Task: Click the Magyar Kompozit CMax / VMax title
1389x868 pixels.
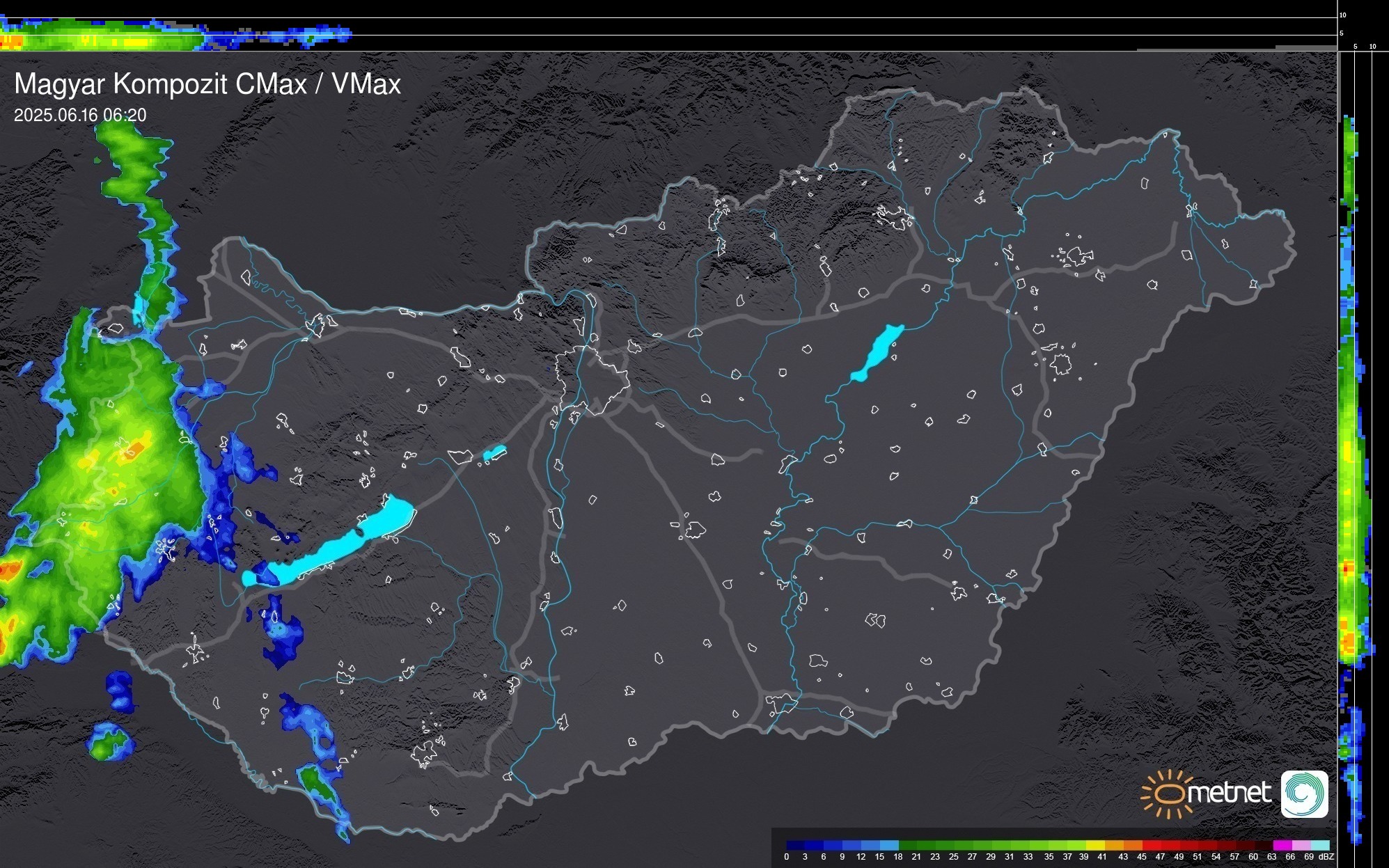Action: tap(207, 84)
